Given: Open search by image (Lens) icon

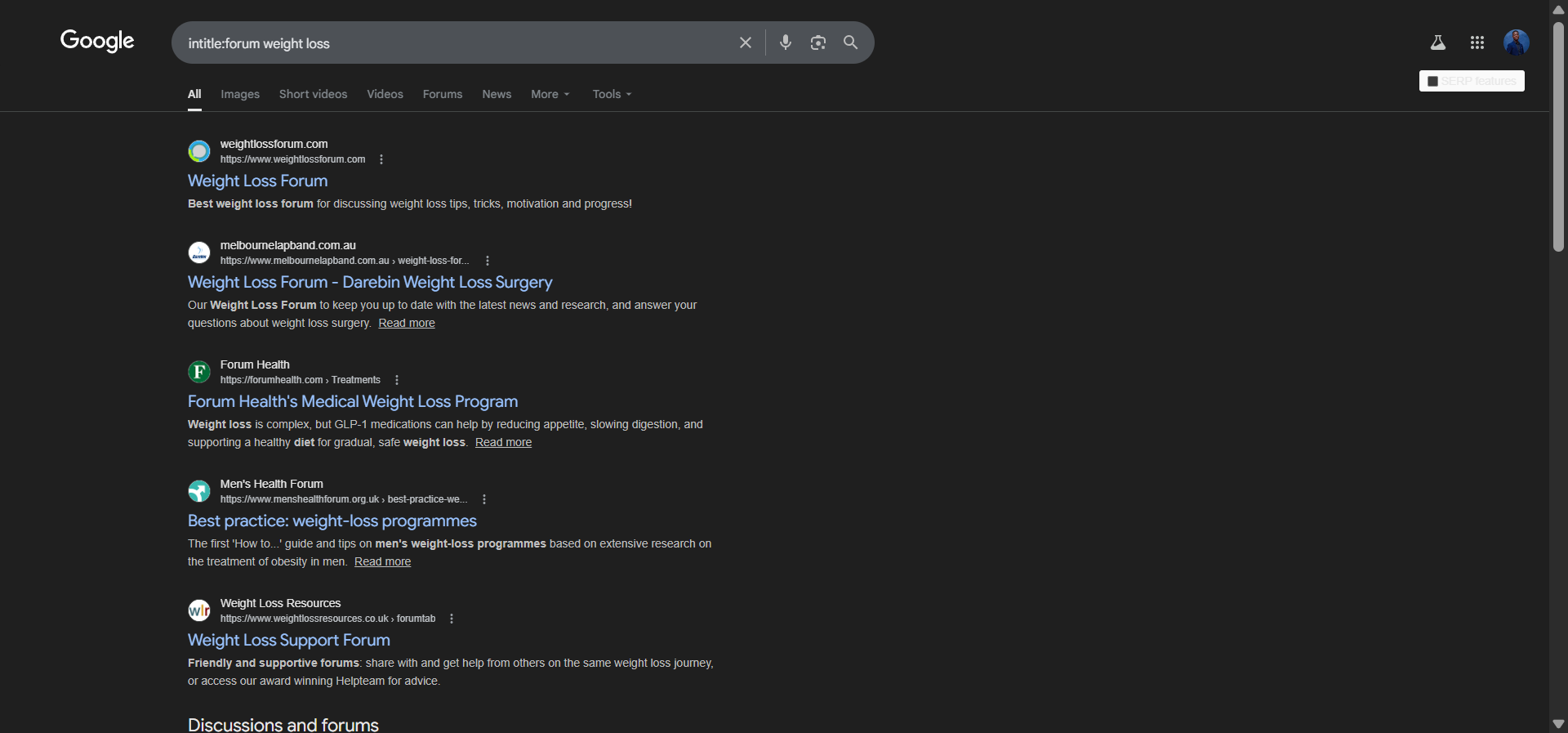Looking at the screenshot, I should pyautogui.click(x=818, y=42).
